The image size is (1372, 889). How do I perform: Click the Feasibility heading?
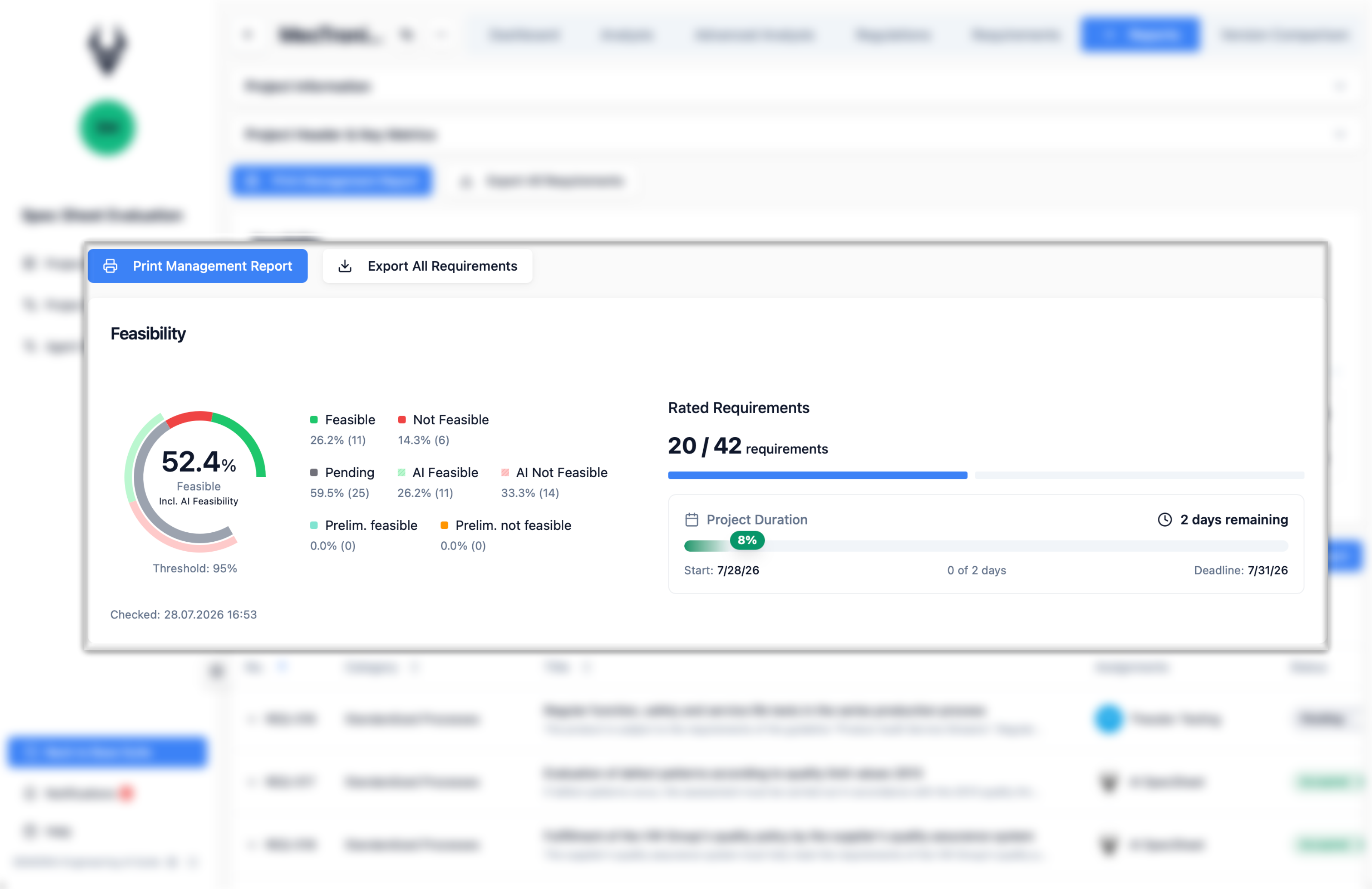[148, 333]
